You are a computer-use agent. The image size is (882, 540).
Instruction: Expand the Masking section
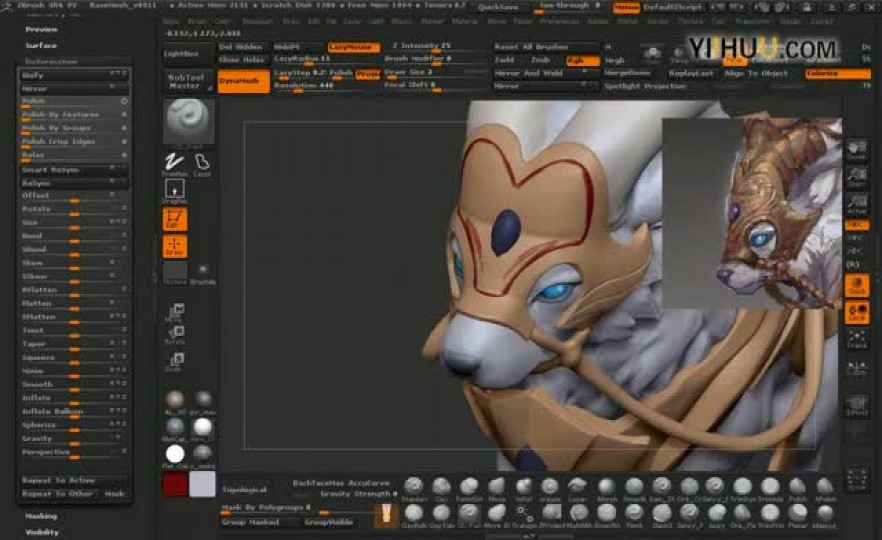tap(41, 516)
